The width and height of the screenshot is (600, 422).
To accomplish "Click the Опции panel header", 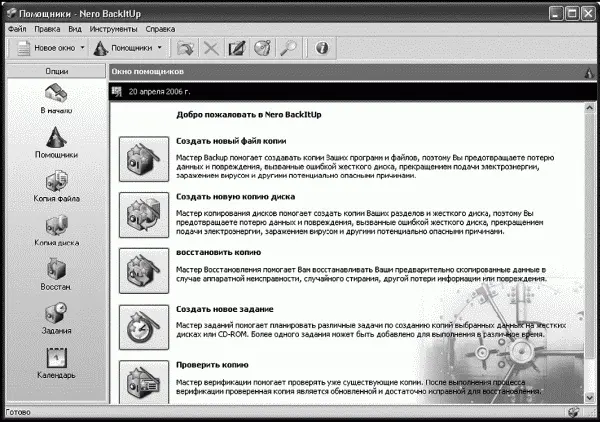I will [56, 71].
